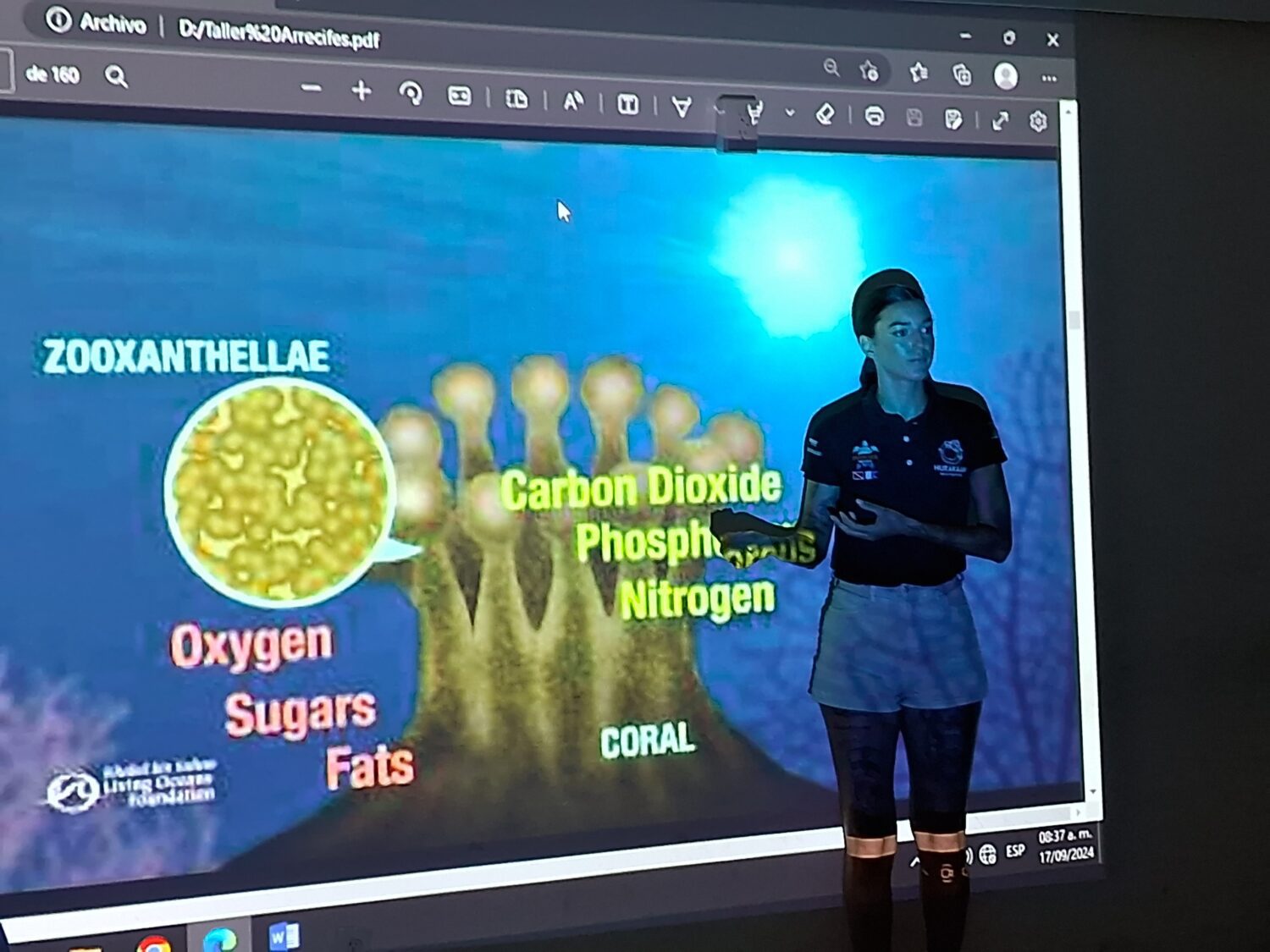Zoom in with the plus button
1270x952 pixels.
click(x=362, y=91)
